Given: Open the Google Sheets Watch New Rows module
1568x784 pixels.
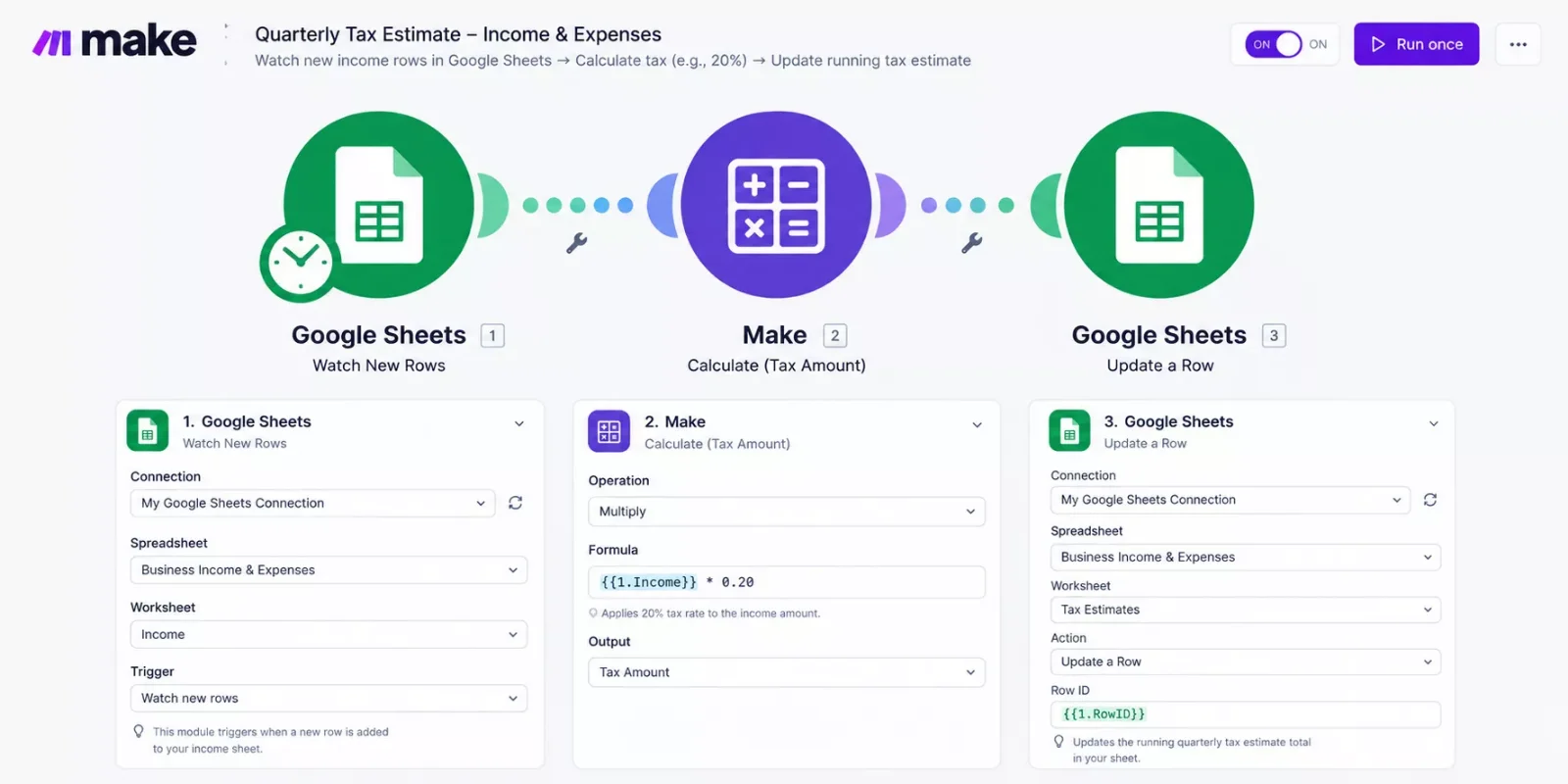Looking at the screenshot, I should [379, 204].
